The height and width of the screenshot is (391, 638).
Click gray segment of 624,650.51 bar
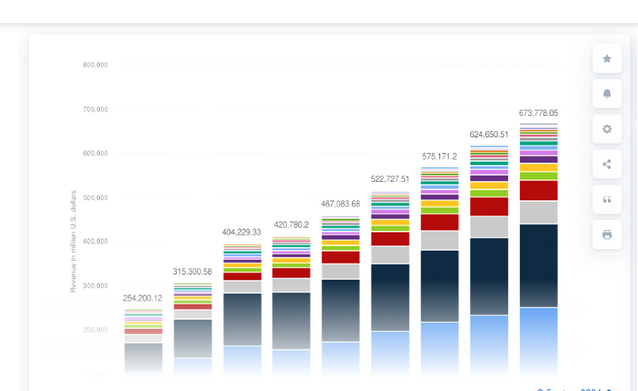[489, 227]
